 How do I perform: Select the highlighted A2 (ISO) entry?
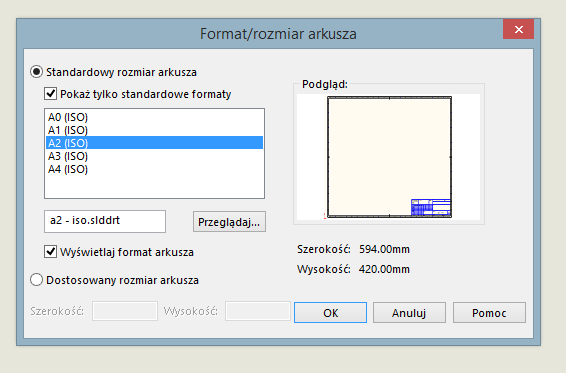pyautogui.click(x=154, y=143)
